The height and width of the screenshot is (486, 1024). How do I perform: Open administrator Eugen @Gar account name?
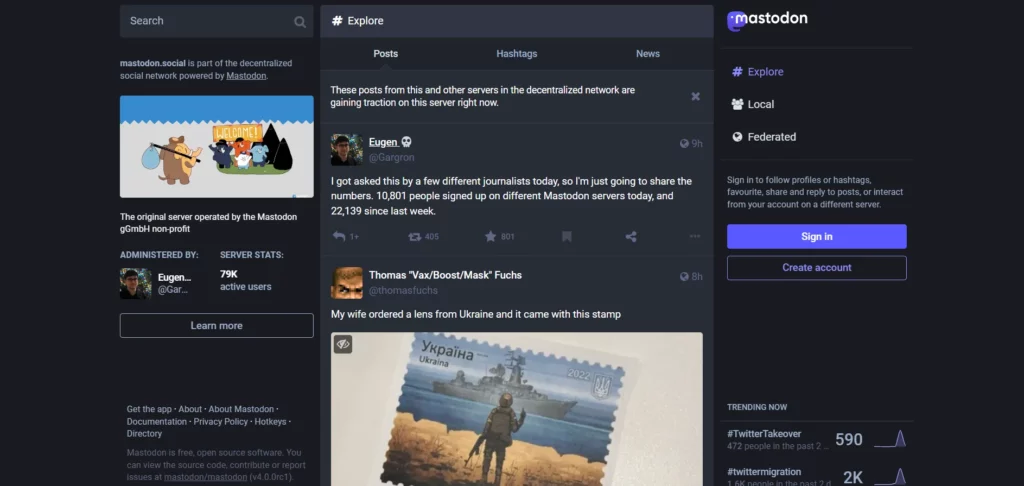point(174,284)
